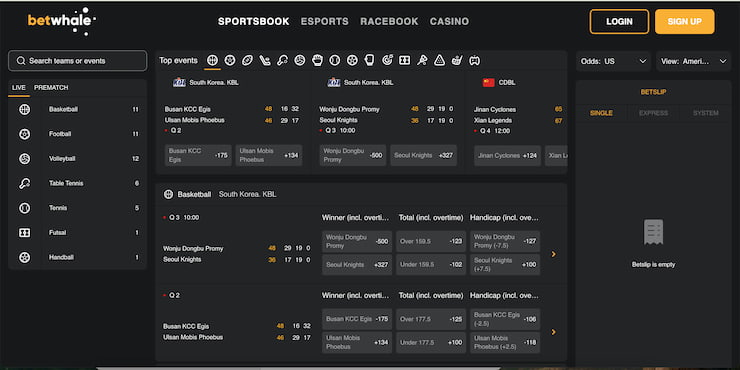Select Seoul Knights (+7.5) handicap +100
Screen dimensions: 740x370
[505, 265]
